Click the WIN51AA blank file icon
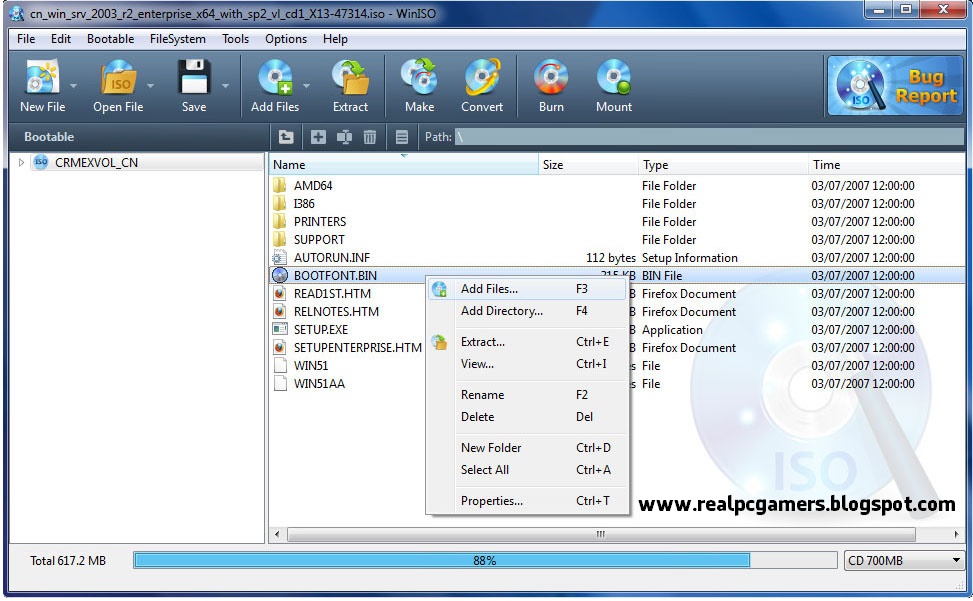The width and height of the screenshot is (973, 601). click(x=280, y=383)
